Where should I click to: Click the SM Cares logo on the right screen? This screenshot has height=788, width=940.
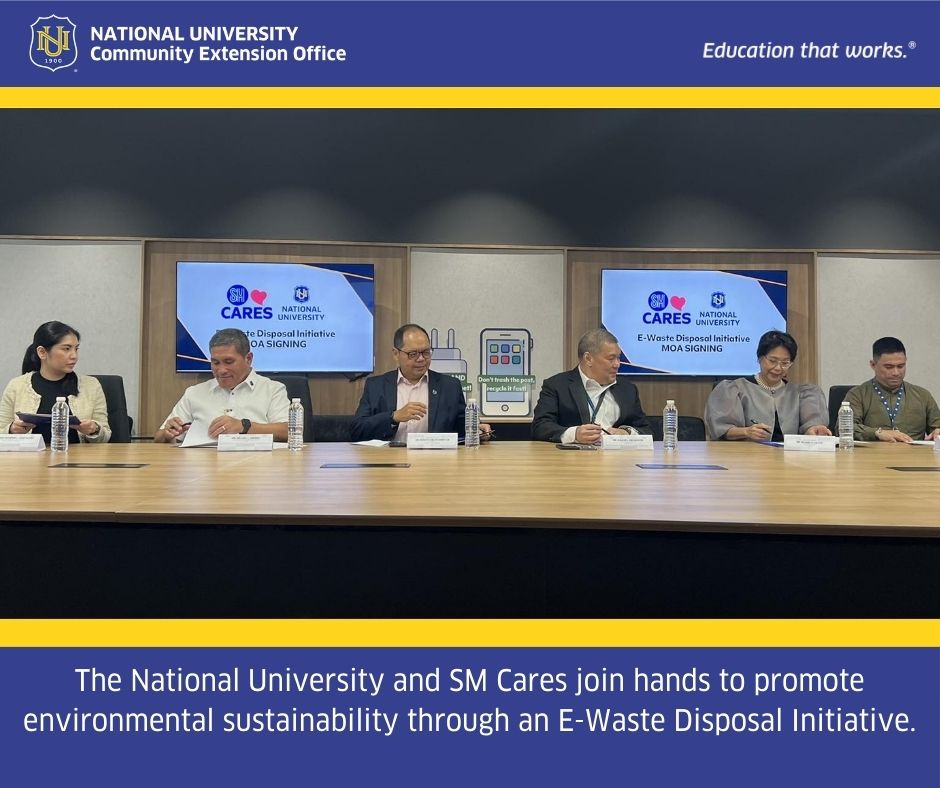[x=660, y=309]
